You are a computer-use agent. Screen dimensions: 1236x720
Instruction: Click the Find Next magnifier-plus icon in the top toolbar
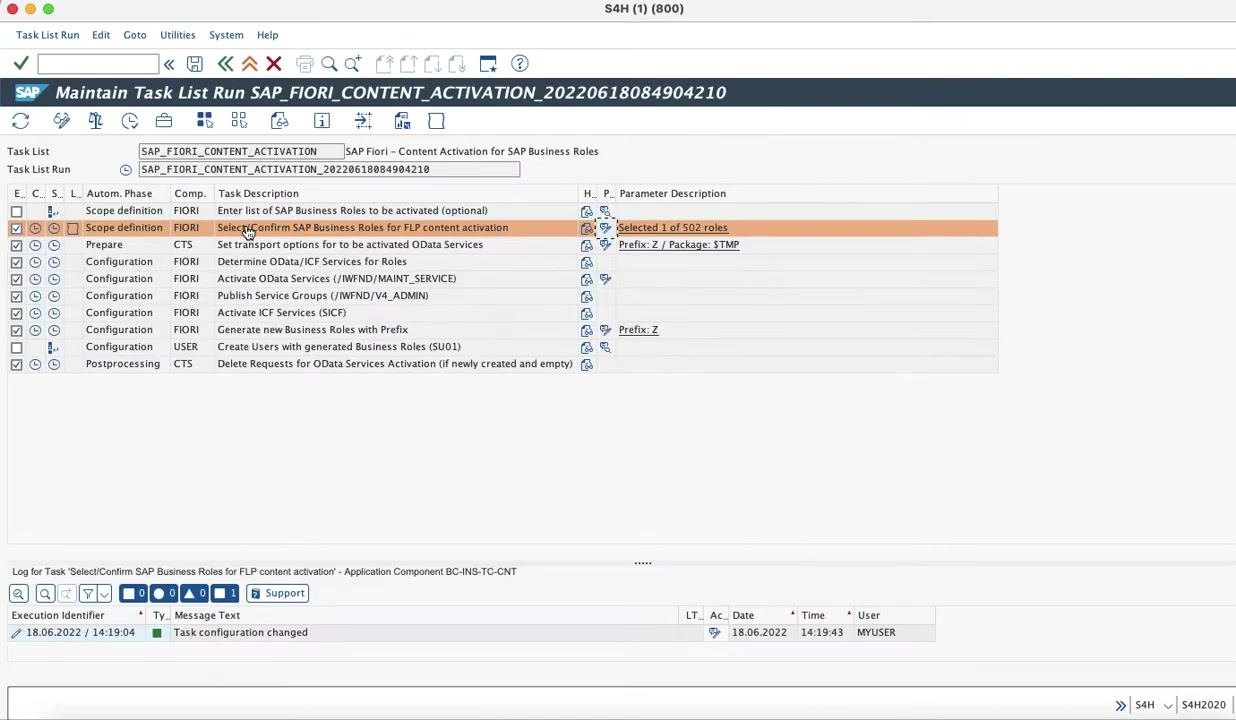tap(353, 64)
